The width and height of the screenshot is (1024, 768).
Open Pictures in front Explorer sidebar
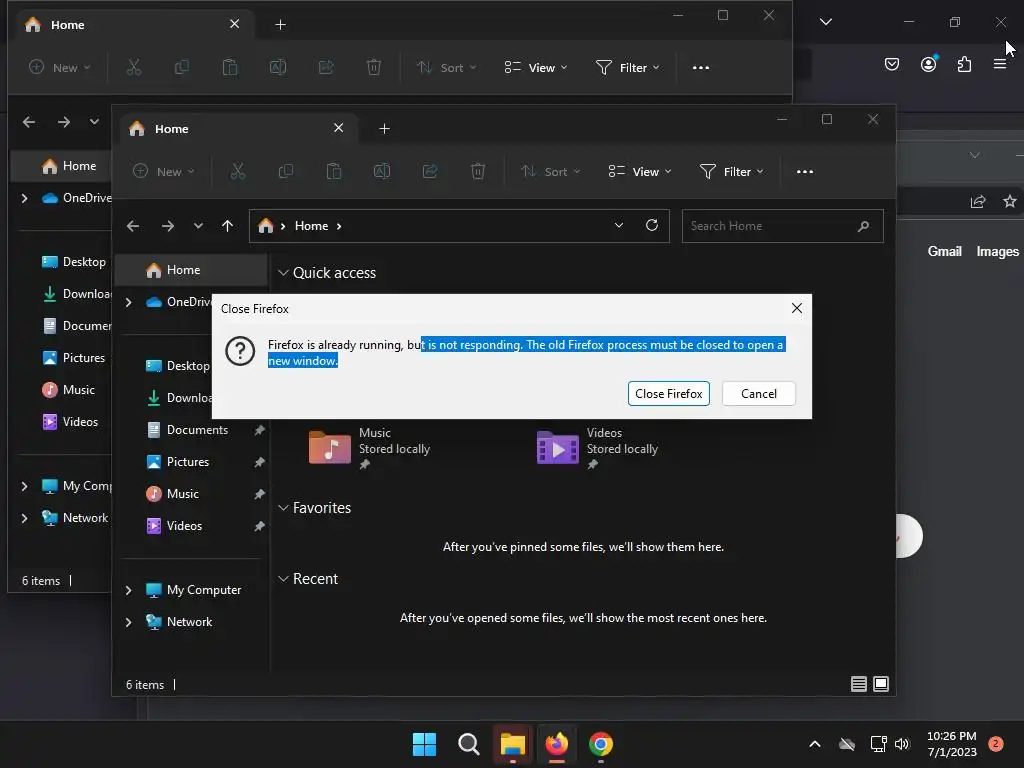pos(191,462)
